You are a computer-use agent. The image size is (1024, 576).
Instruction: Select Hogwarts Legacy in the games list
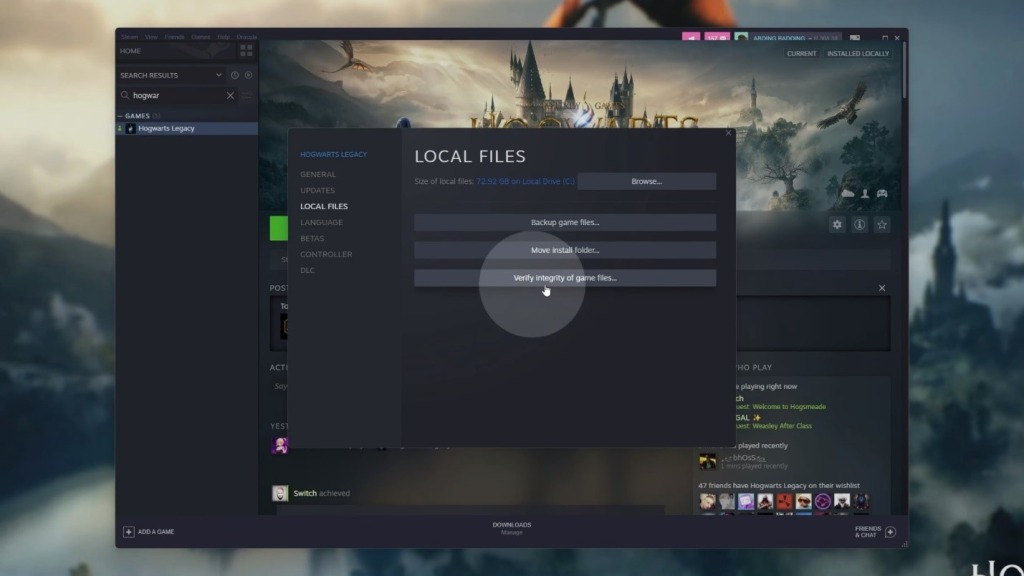pyautogui.click(x=187, y=129)
